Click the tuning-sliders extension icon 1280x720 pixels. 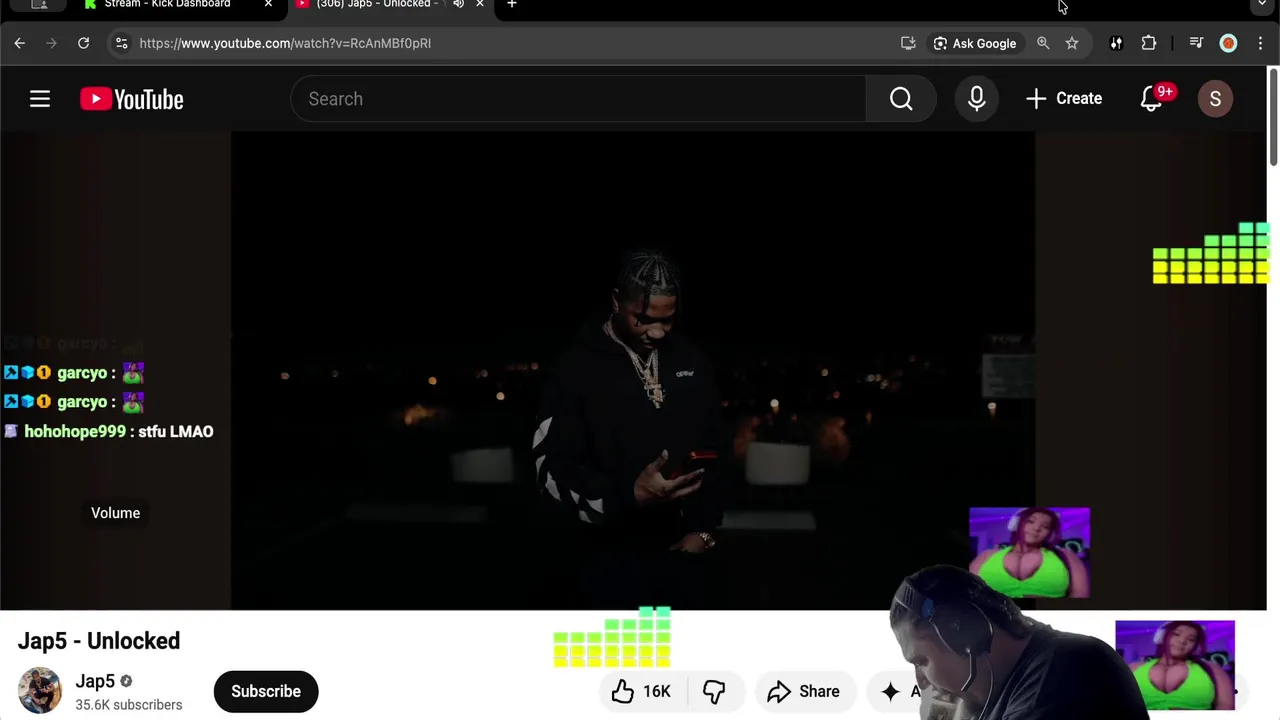[1116, 43]
